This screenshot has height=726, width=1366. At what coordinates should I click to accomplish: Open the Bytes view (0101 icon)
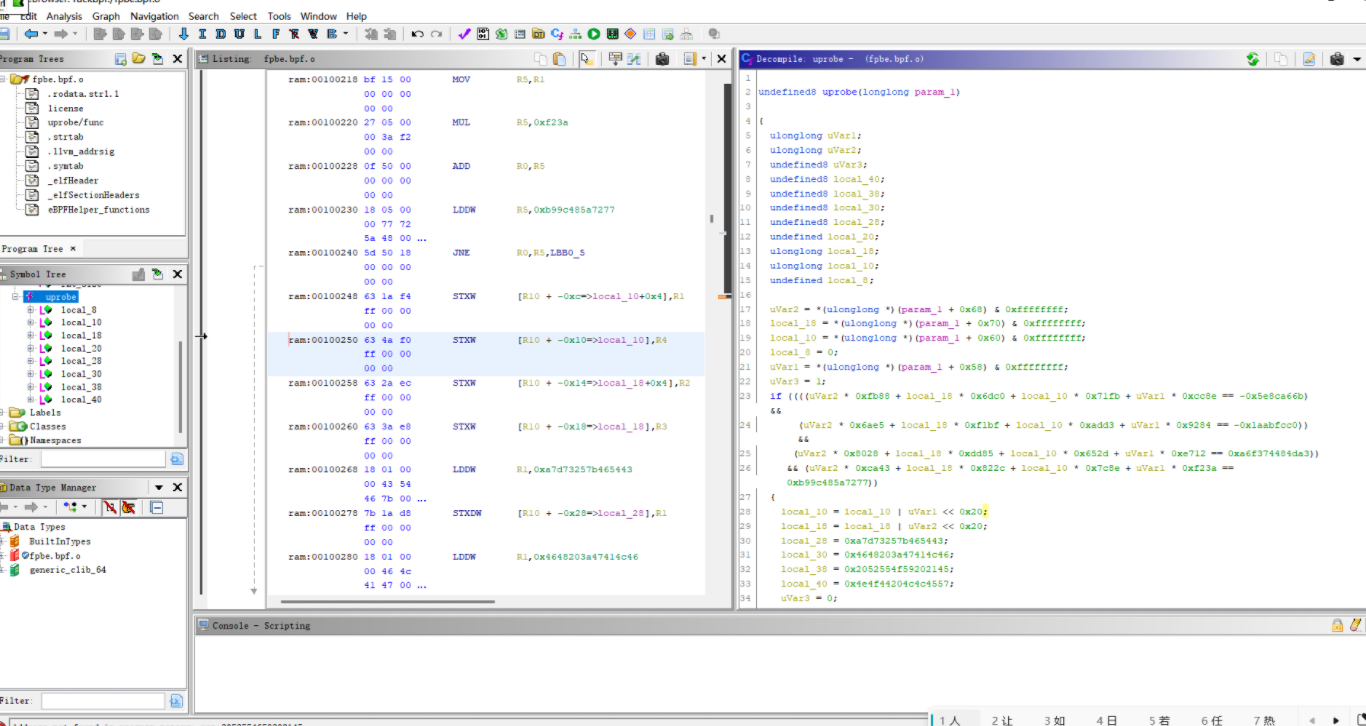point(483,34)
